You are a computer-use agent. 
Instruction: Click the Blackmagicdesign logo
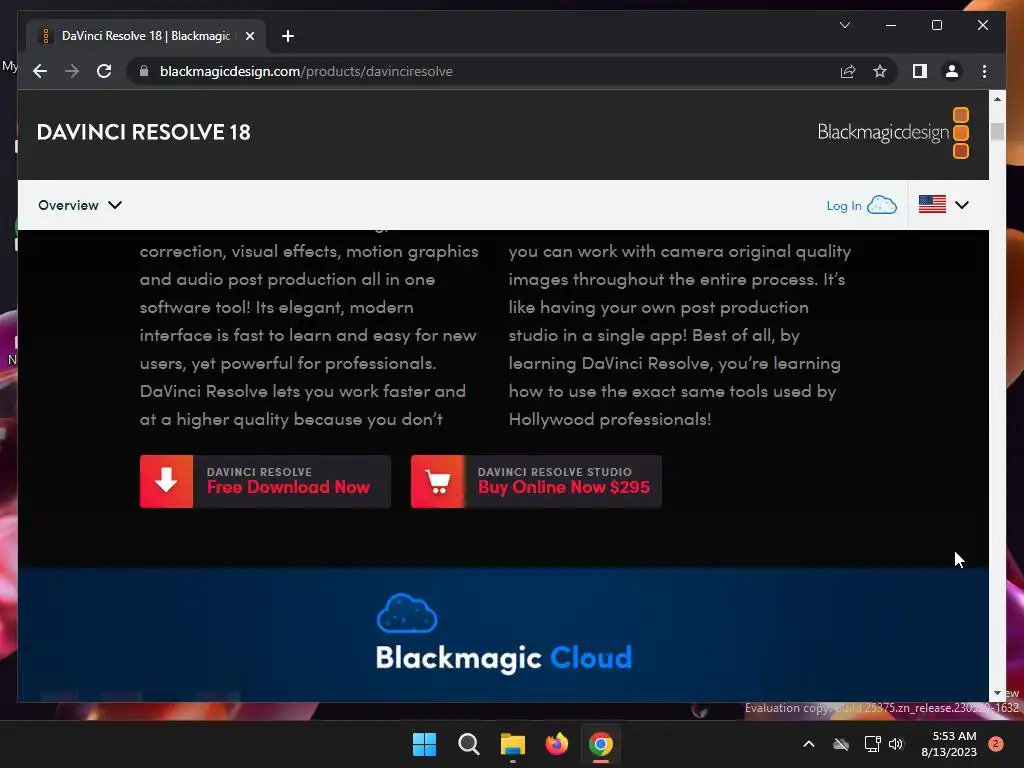(x=893, y=133)
